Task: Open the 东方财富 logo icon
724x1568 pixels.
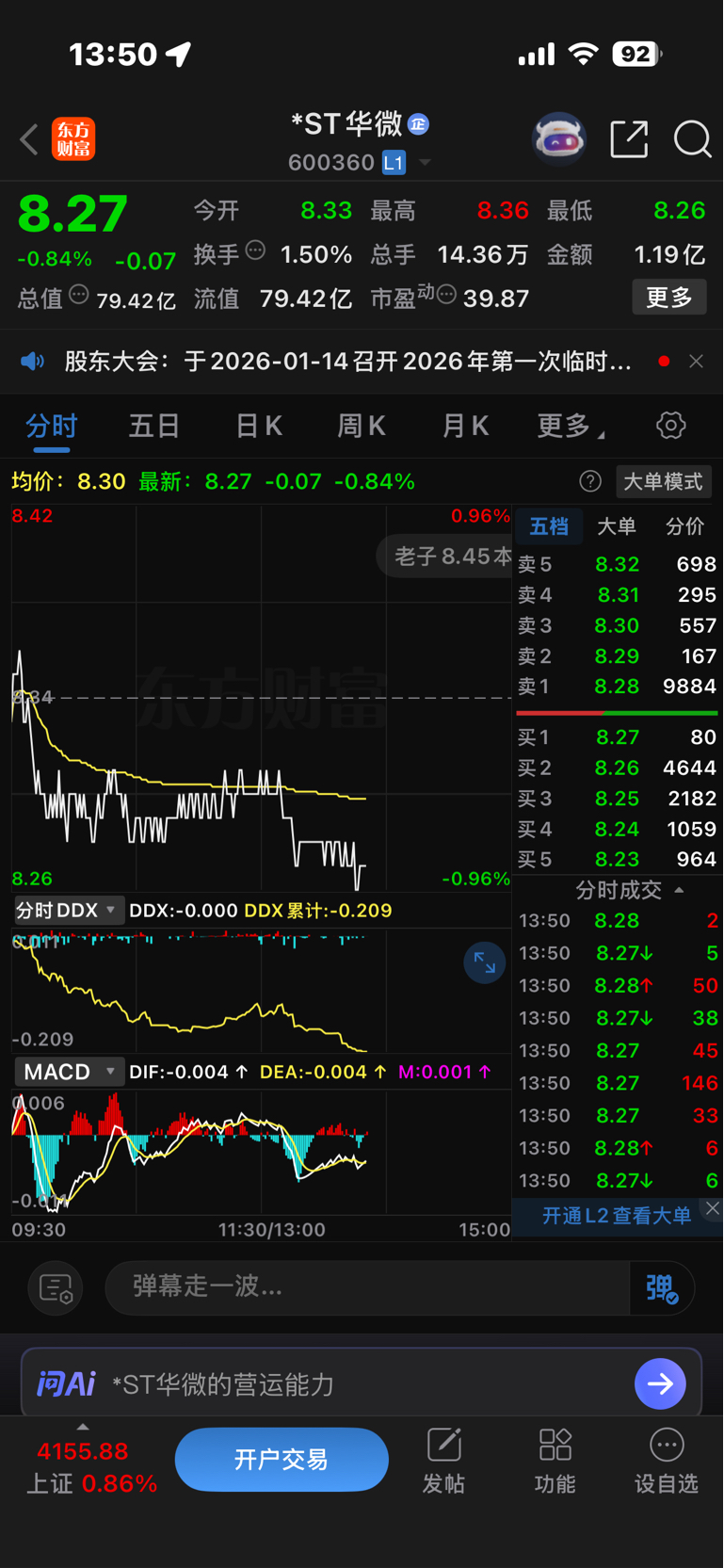Action: coord(73,139)
